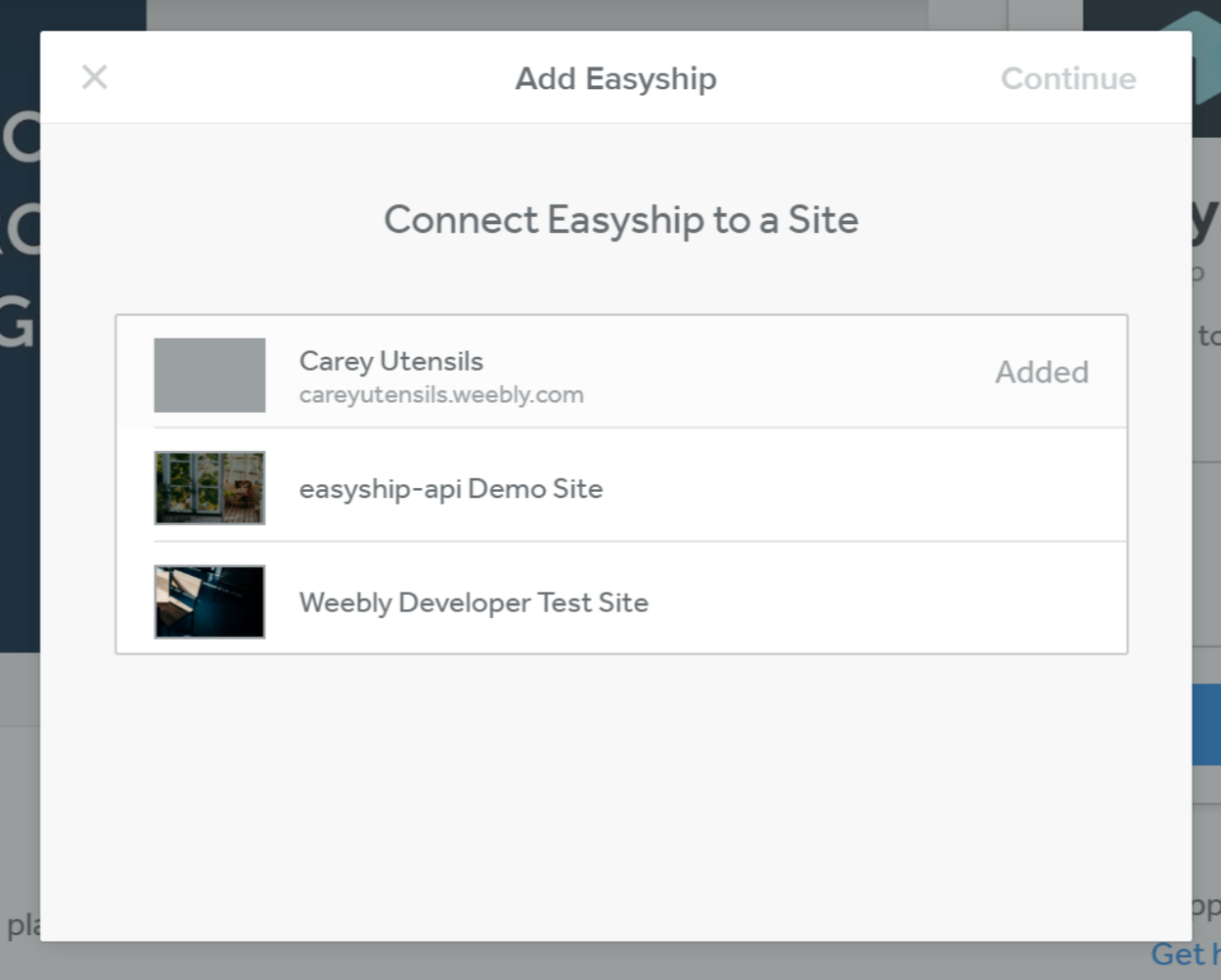Open the Carey Utensils gray thumbnail
This screenshot has height=980, width=1221.
(209, 376)
